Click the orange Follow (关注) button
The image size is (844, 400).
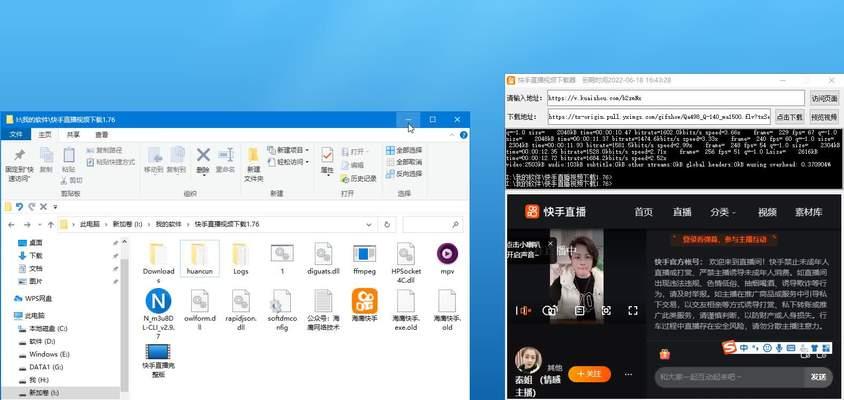[x=589, y=374]
